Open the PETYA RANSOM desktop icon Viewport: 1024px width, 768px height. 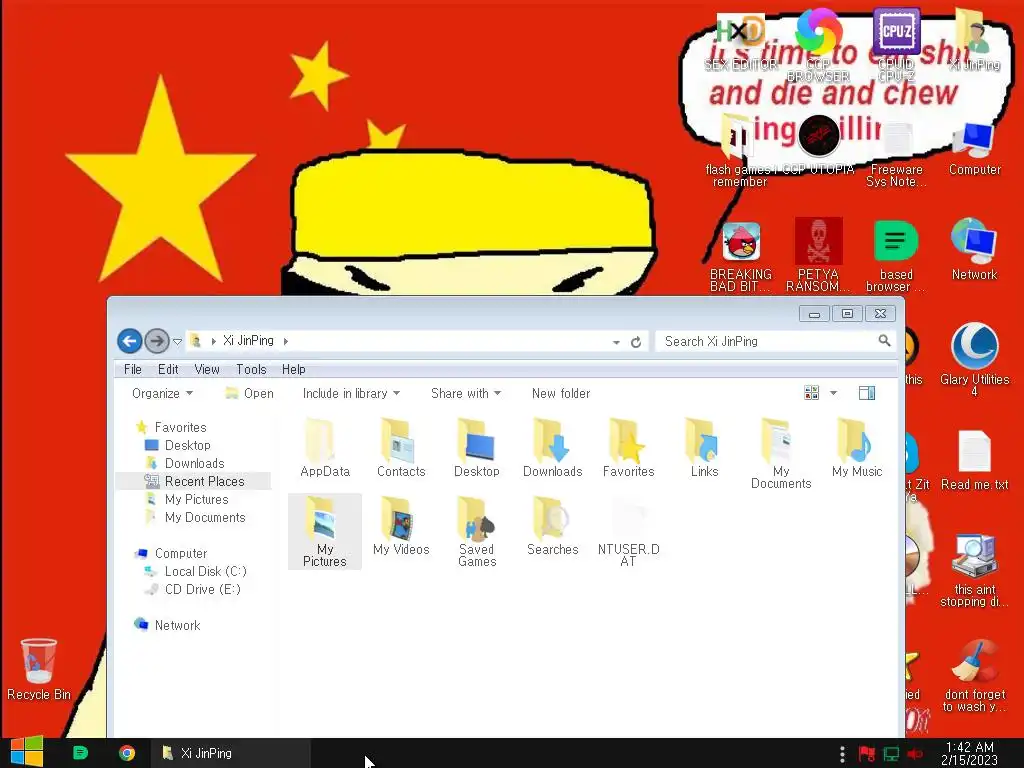click(818, 255)
